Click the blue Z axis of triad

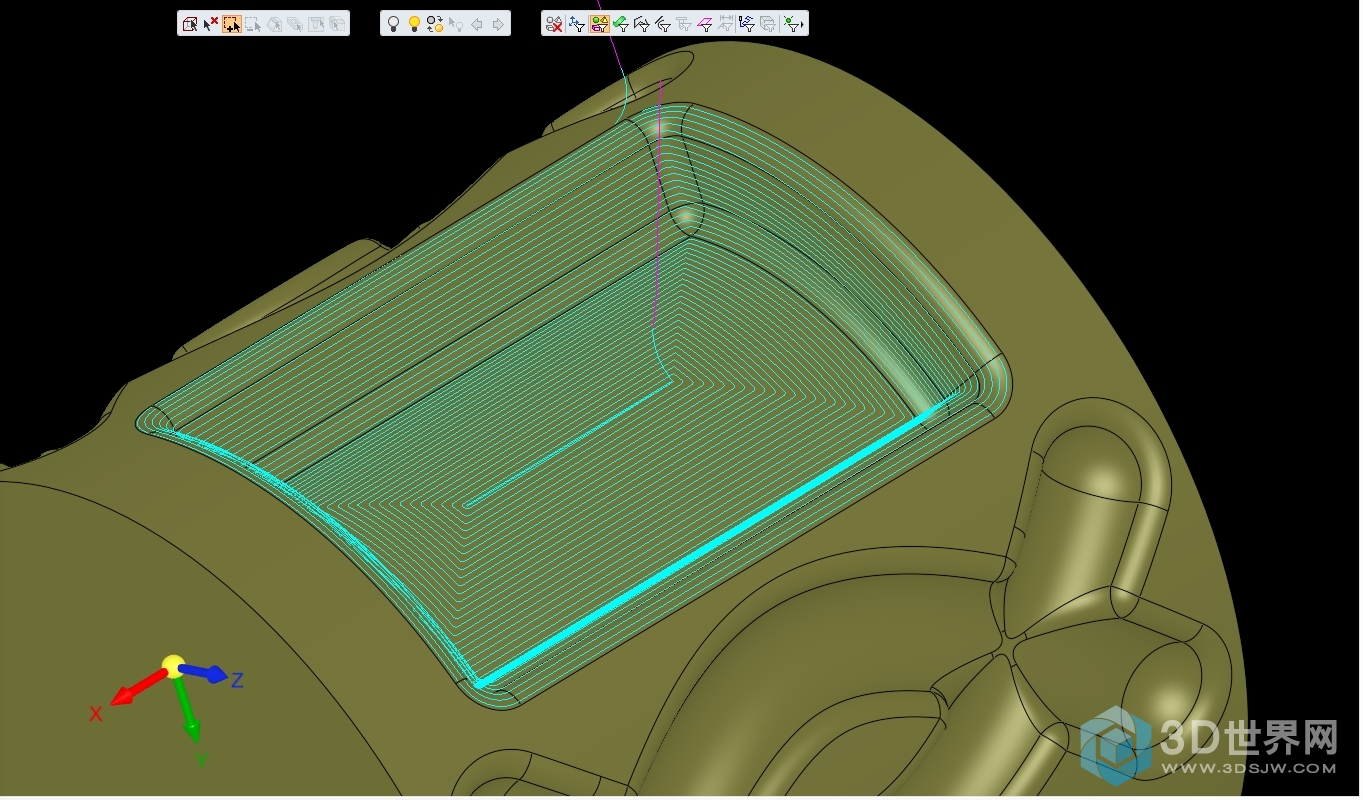pyautogui.click(x=204, y=674)
